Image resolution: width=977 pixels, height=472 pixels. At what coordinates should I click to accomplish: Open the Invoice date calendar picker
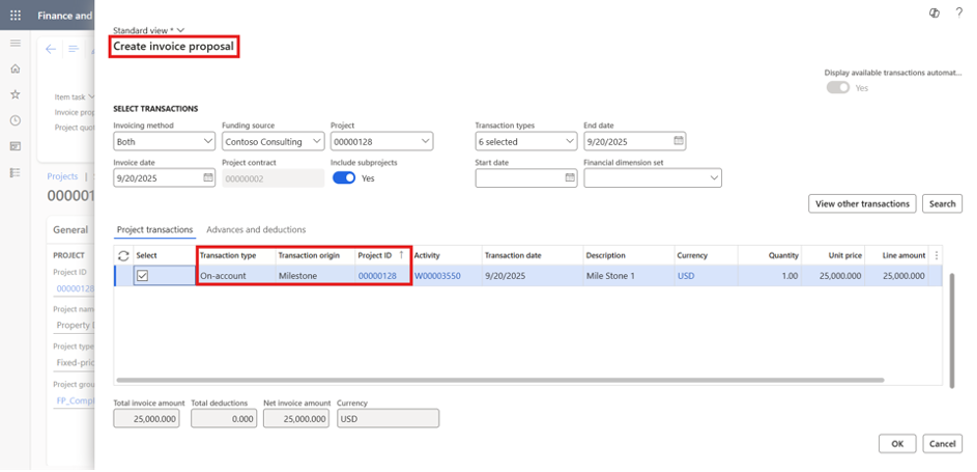point(208,178)
